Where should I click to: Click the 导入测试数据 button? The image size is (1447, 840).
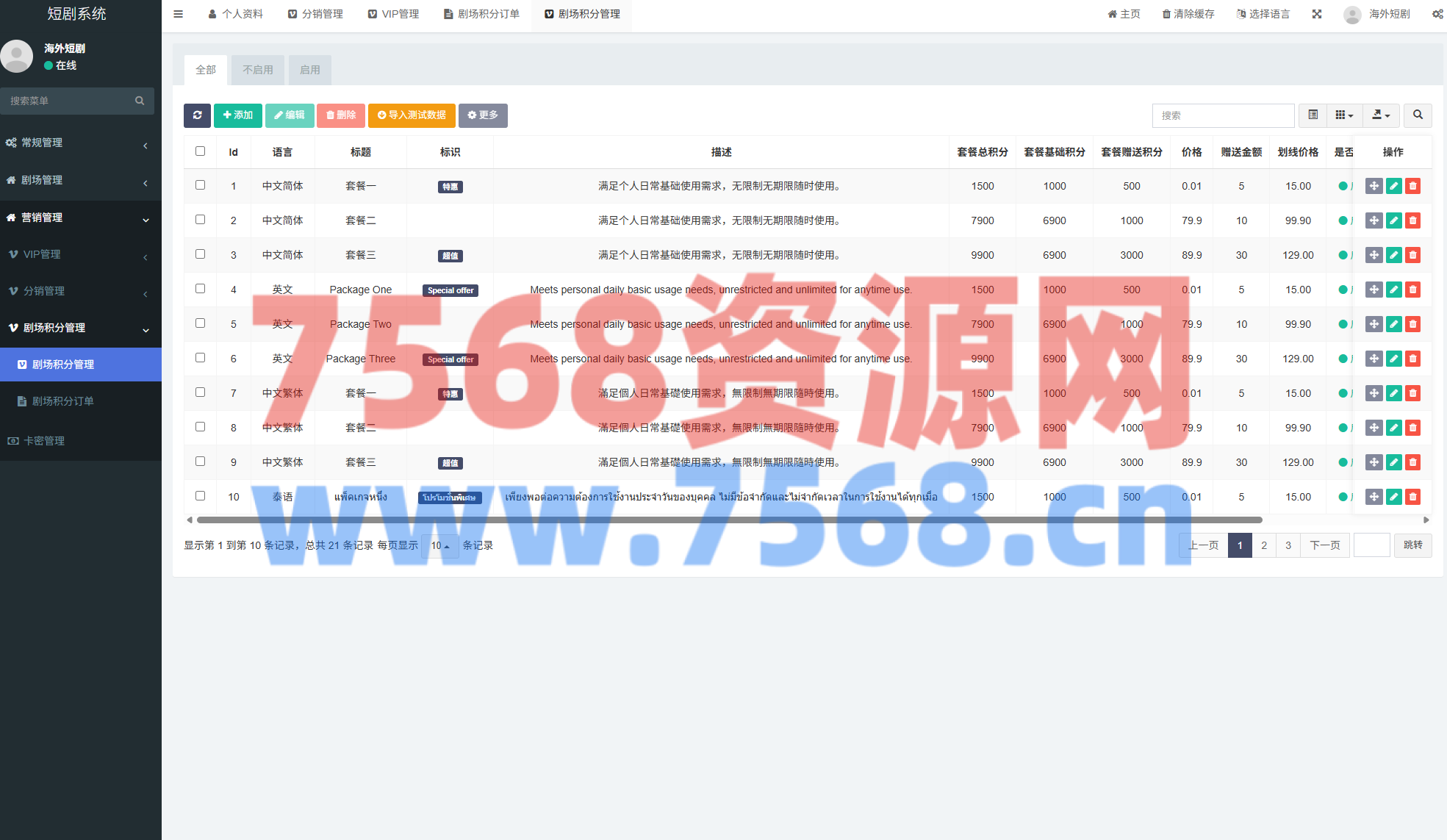412,115
